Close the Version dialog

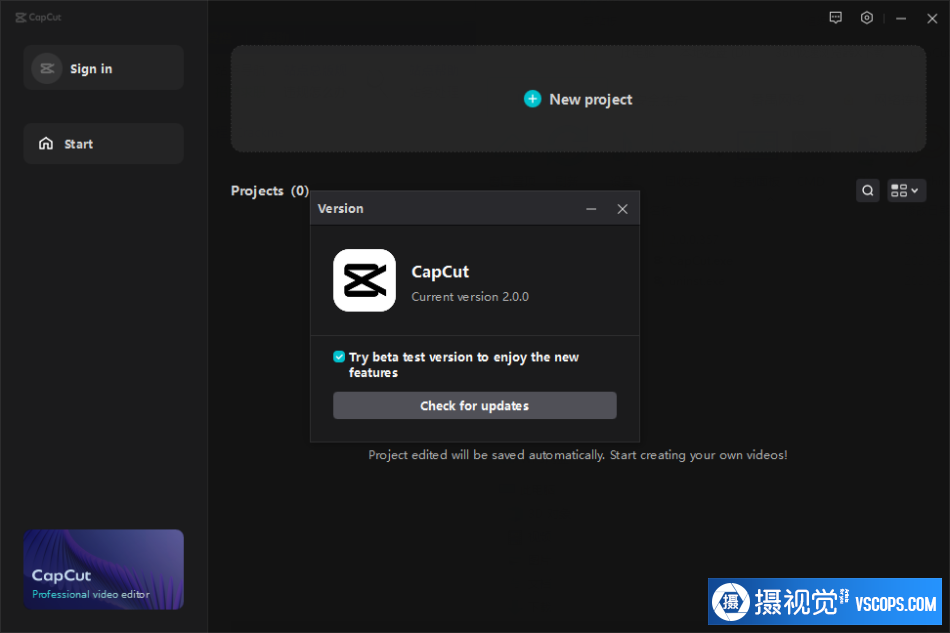pos(622,209)
